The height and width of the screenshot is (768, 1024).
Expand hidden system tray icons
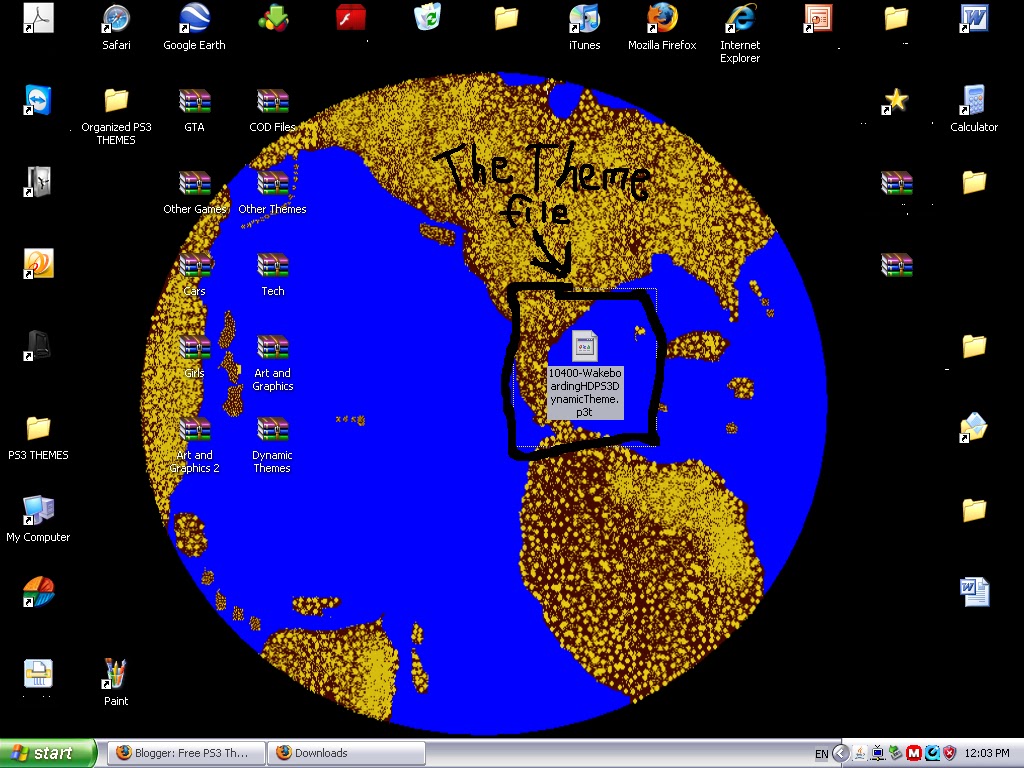(x=840, y=754)
